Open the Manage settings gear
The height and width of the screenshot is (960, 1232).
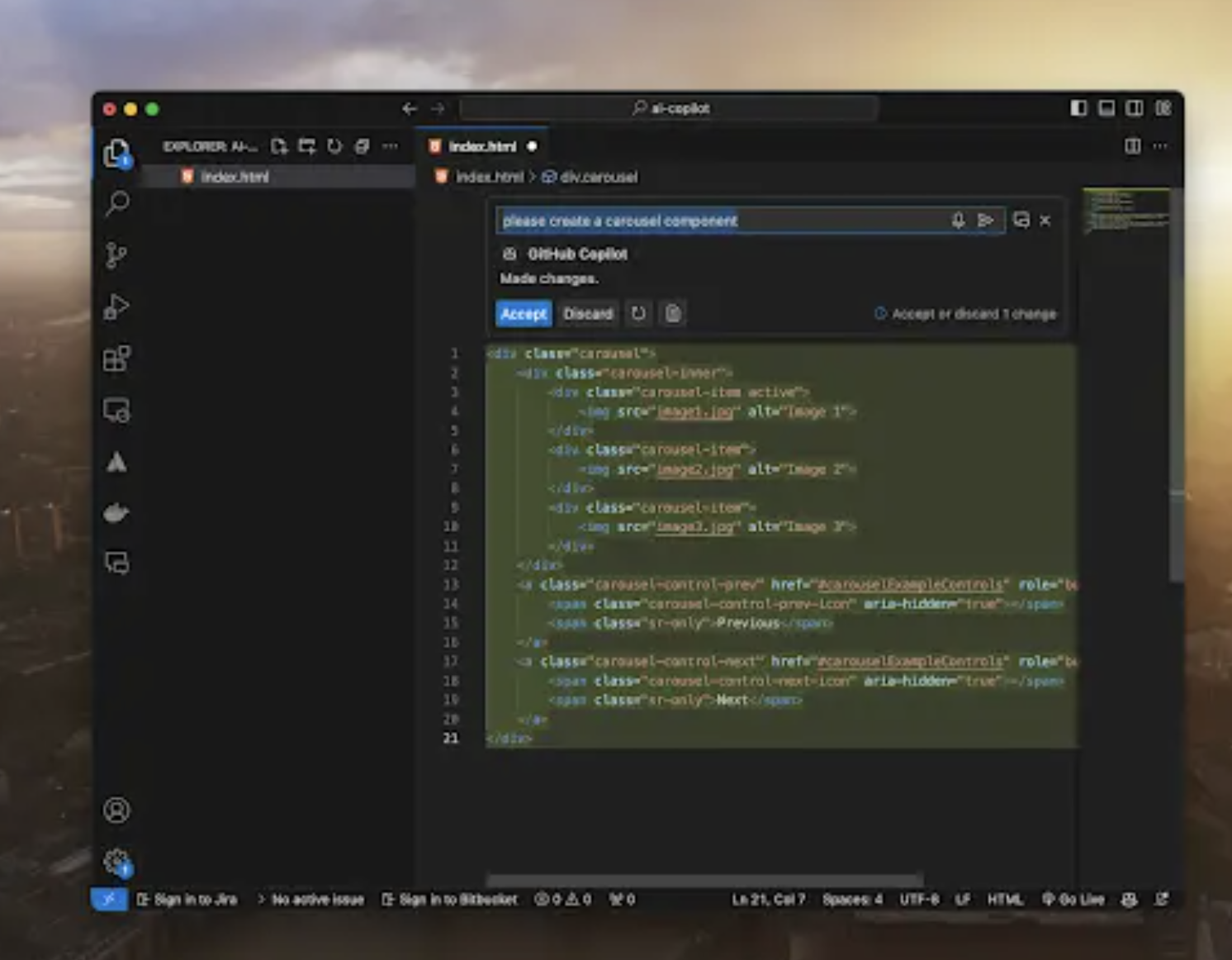pos(116,862)
